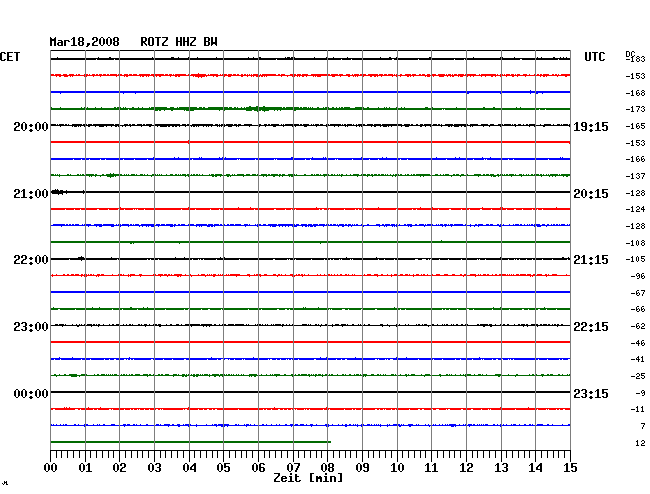
Task: Click minute tick label "13"
Action: pyautogui.click(x=501, y=468)
